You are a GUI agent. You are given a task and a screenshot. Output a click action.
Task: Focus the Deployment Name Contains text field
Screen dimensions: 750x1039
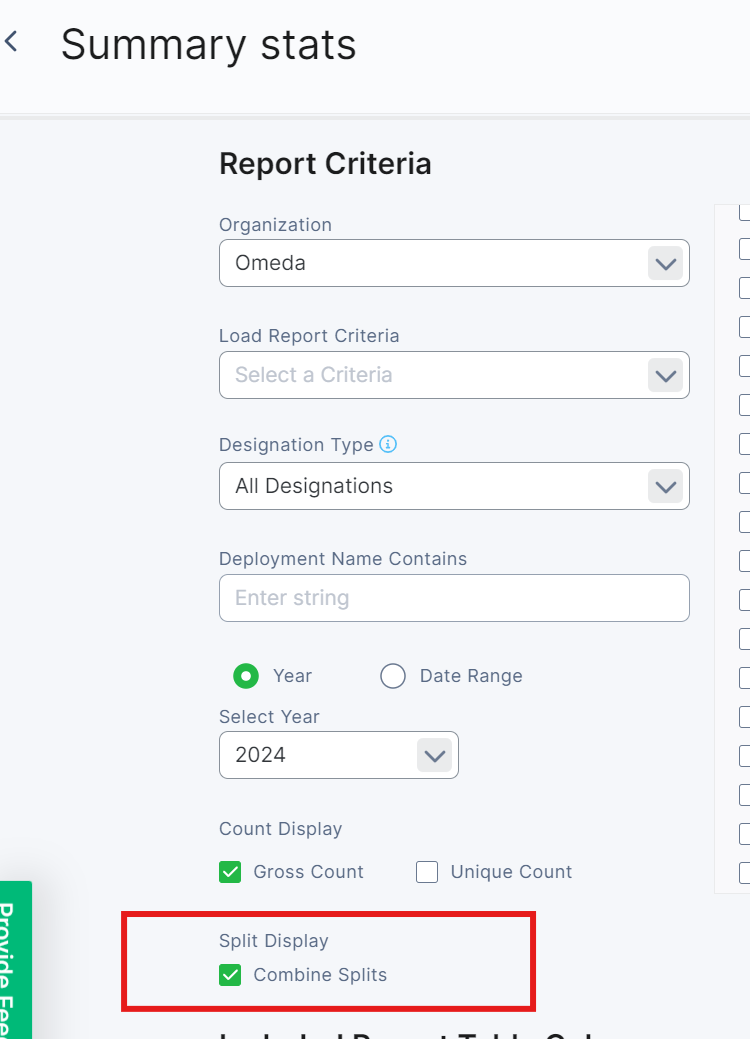(x=454, y=598)
